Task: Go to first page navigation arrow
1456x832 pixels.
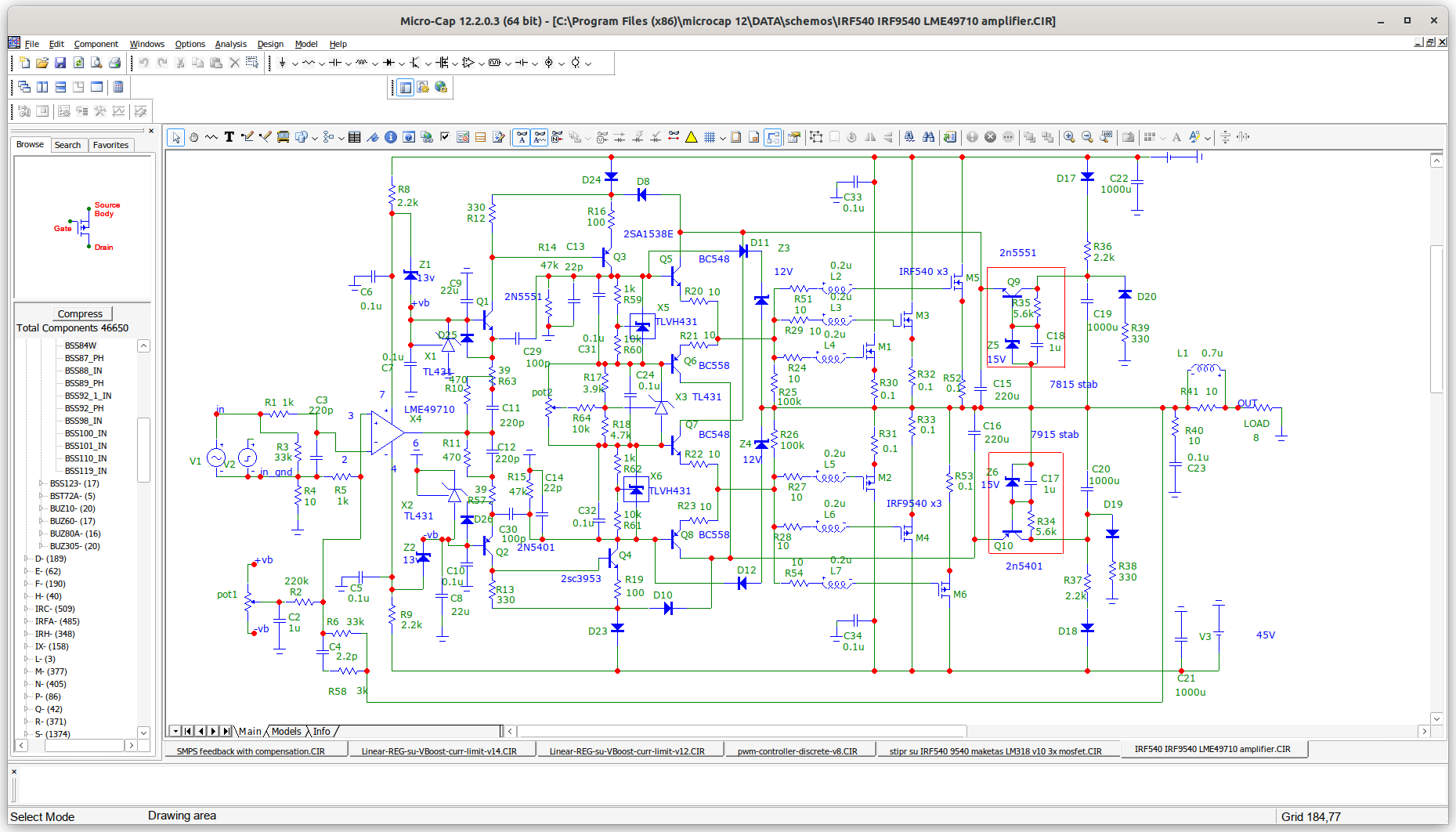Action: point(188,731)
